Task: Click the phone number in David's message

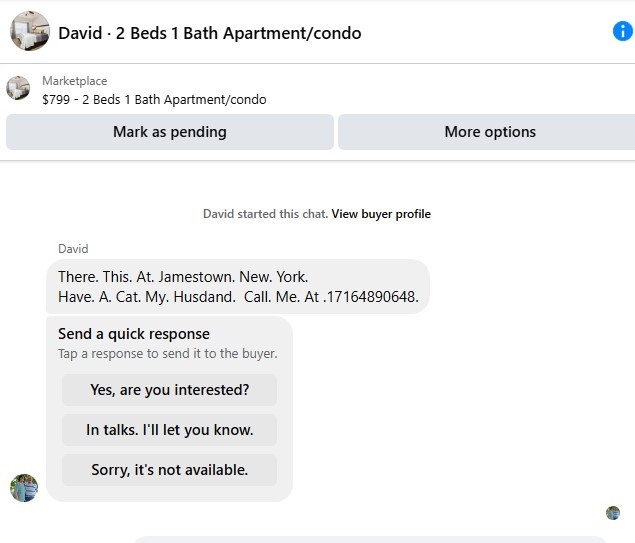Action: (372, 297)
